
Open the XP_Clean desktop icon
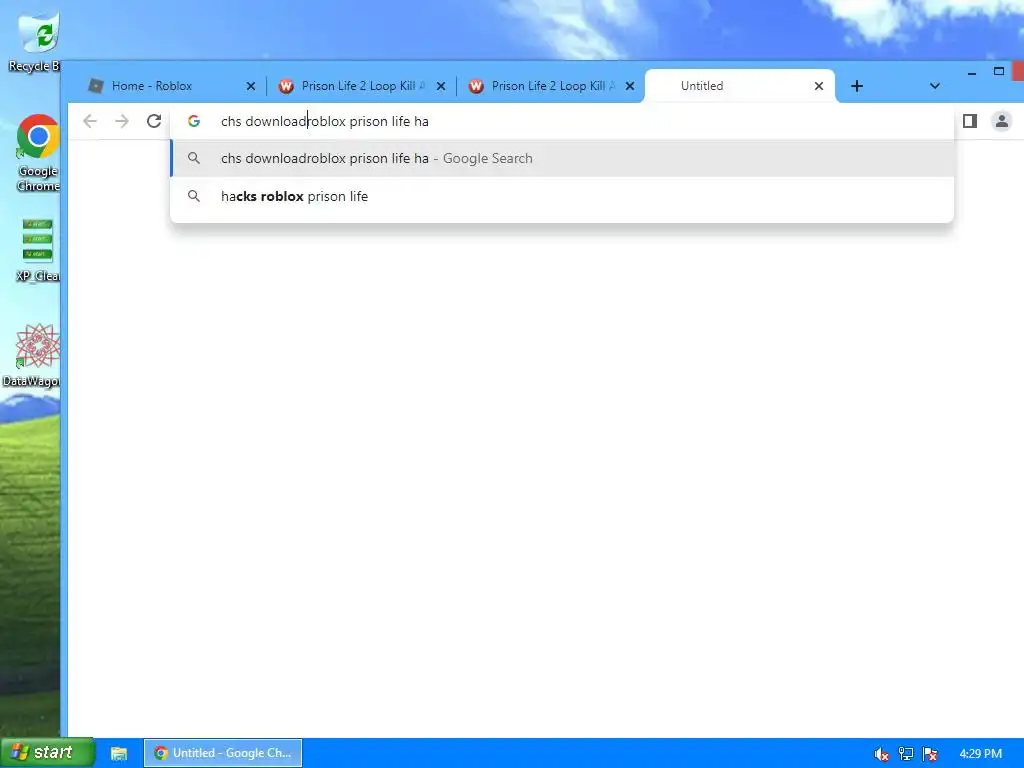tap(38, 250)
